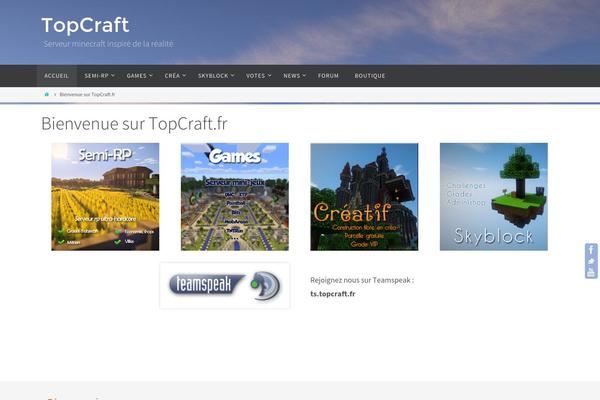
Task: Open the Créatif server image
Action: tap(364, 197)
